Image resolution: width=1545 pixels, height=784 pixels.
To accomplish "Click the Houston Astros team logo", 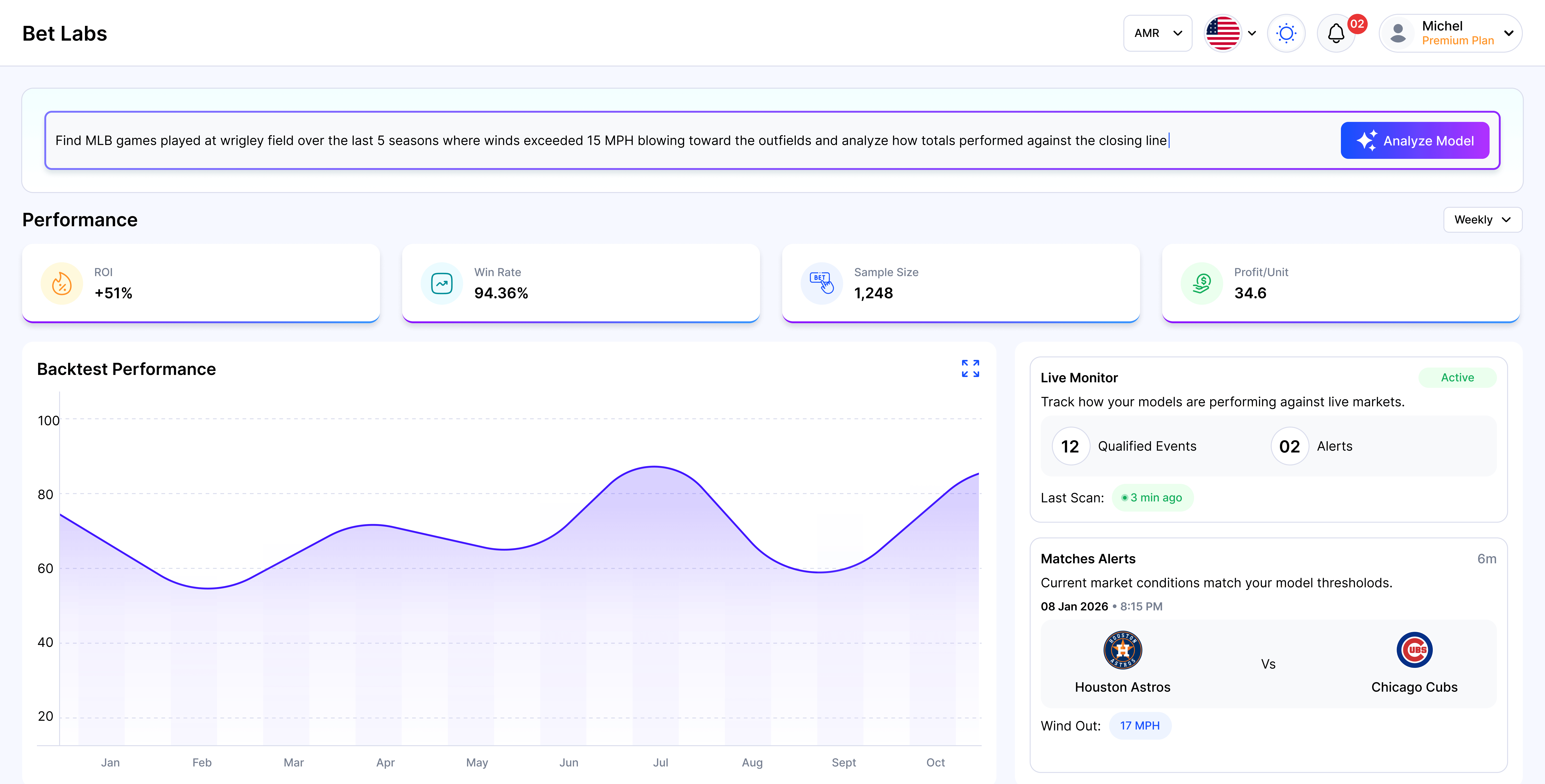I will tap(1123, 650).
